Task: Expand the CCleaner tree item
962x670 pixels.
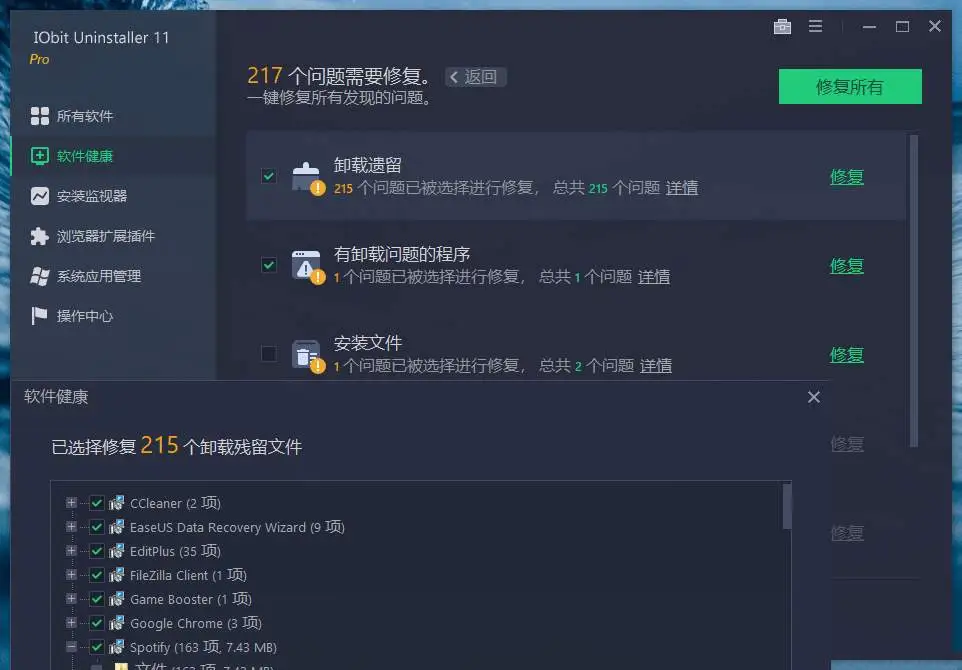Action: click(70, 503)
